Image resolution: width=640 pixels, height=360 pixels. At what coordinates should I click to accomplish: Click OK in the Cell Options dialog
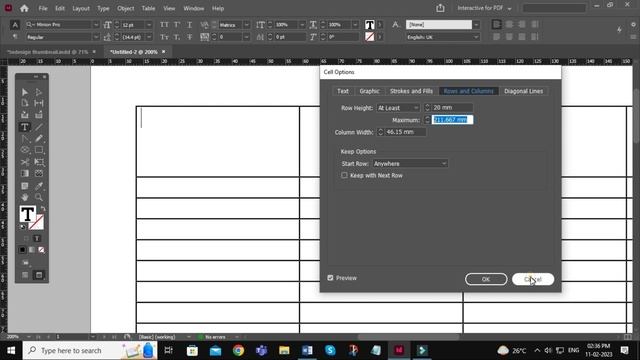[486, 279]
